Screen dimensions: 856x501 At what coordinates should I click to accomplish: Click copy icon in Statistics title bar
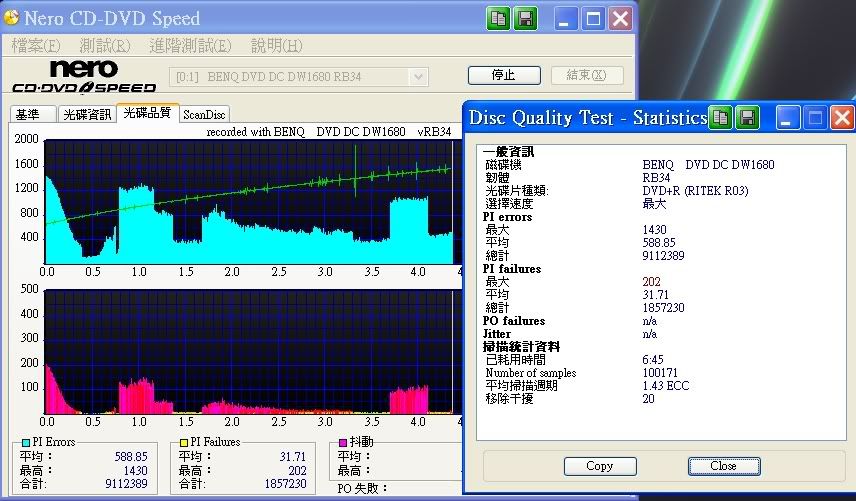tap(720, 117)
